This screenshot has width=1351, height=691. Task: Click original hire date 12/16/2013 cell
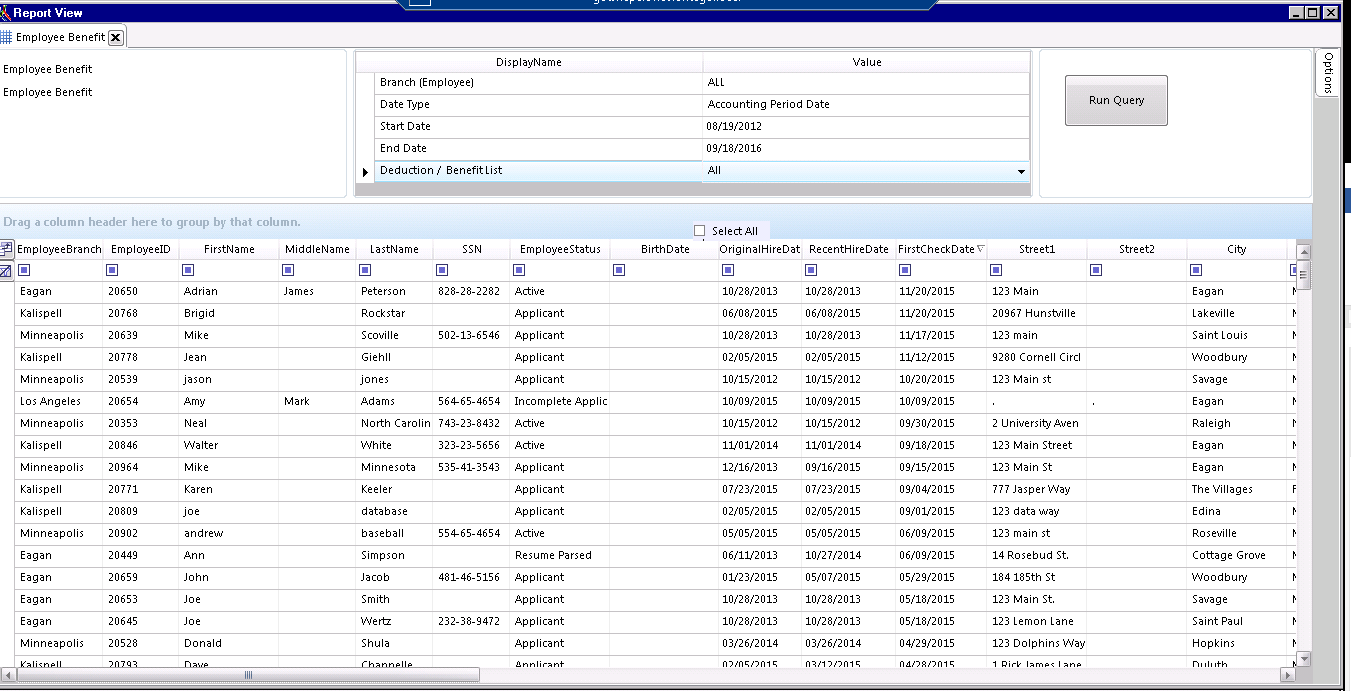[x=760, y=467]
